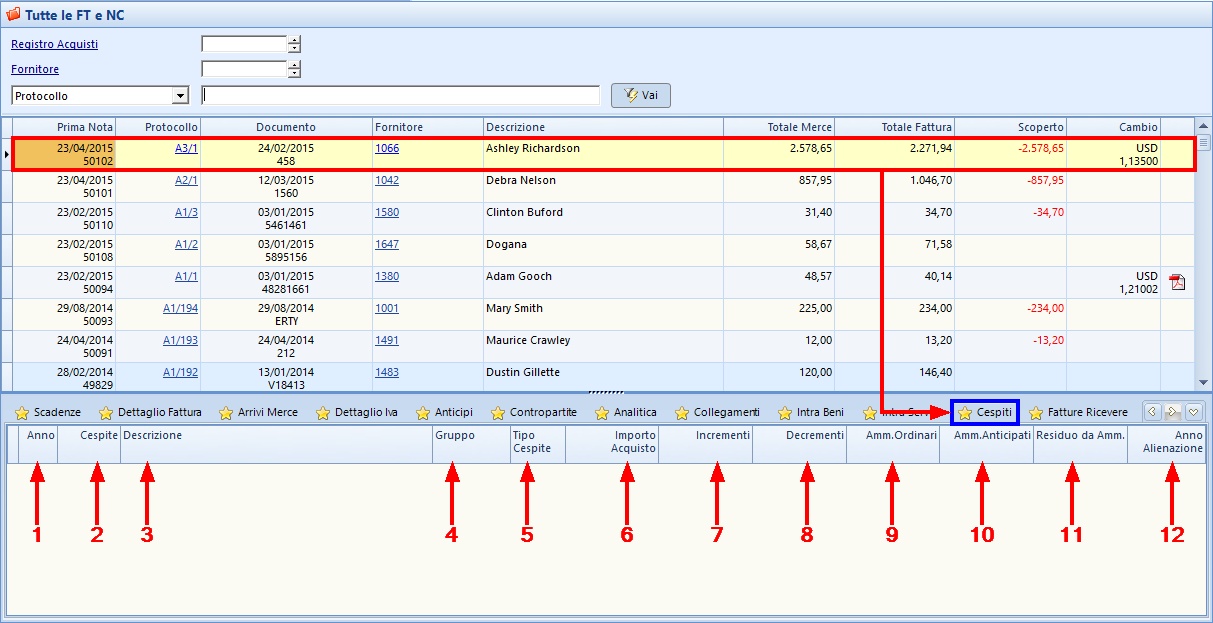Select the Contropartite tab
This screenshot has height=623, width=1213.
543,412
